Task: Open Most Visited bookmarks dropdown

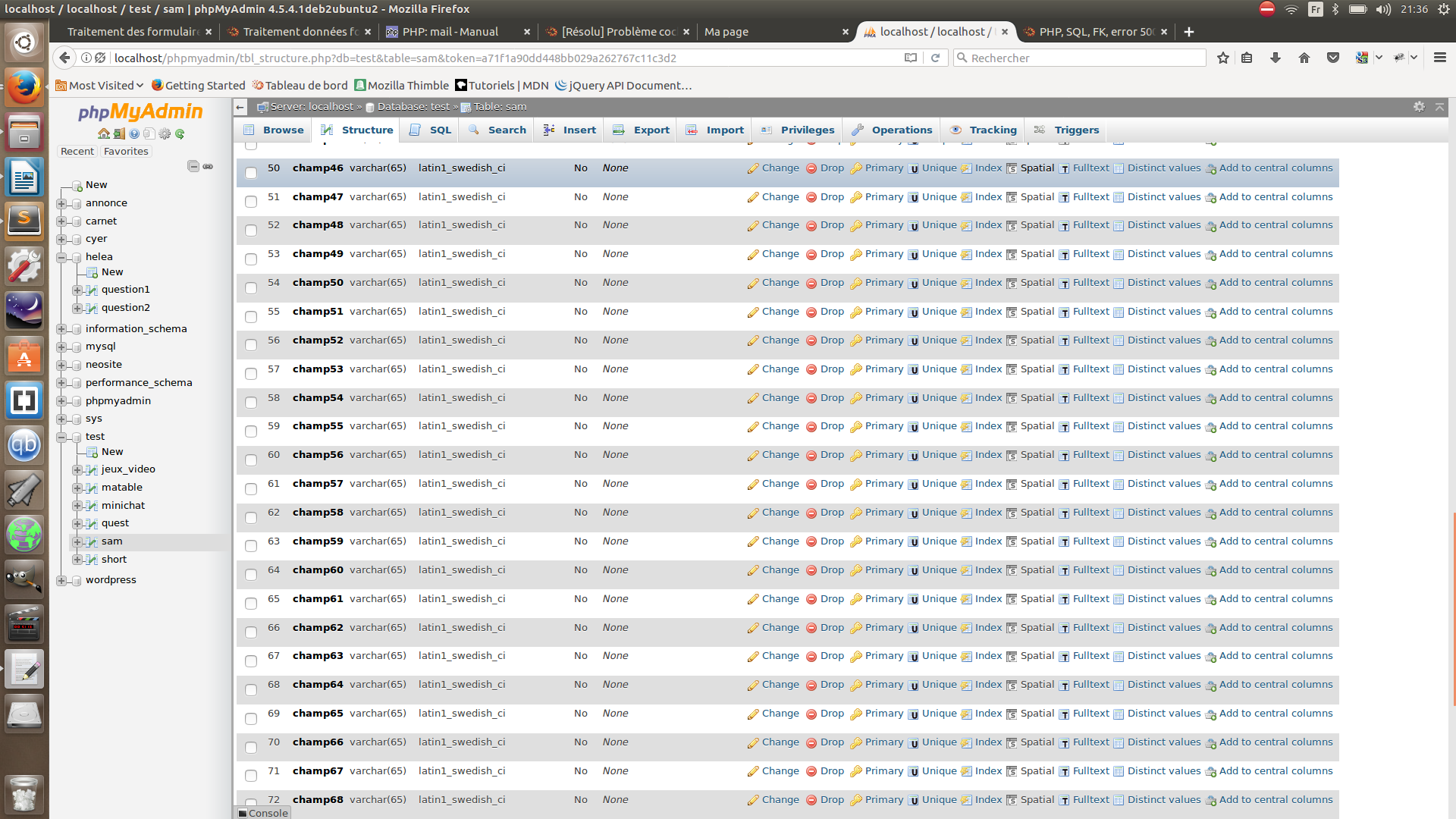Action: [x=99, y=86]
